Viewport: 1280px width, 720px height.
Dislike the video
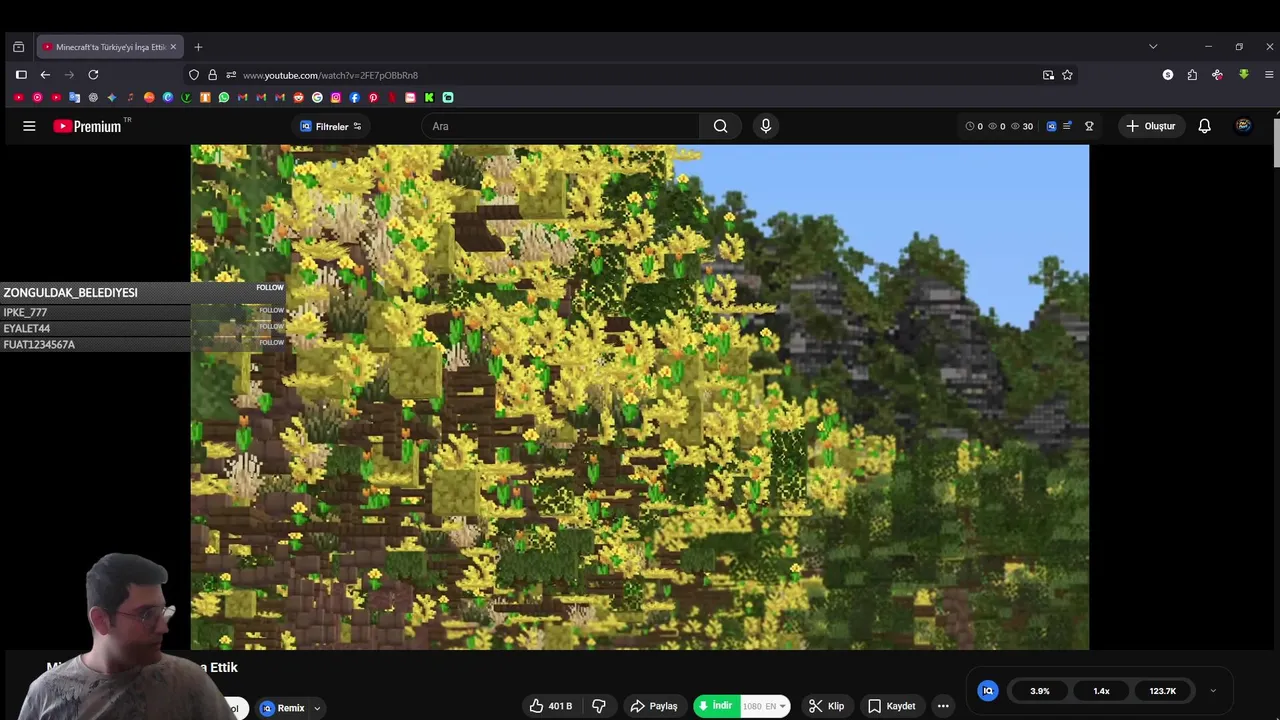click(x=599, y=706)
